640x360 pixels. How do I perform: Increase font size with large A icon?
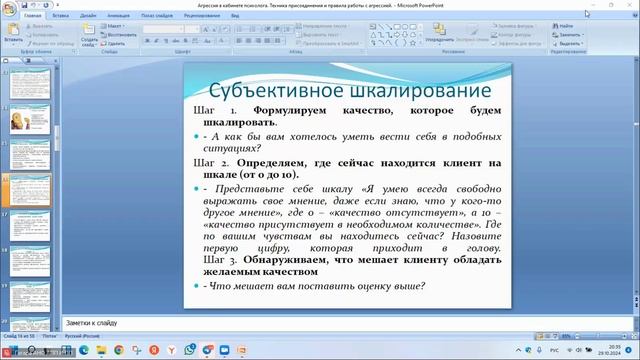(x=206, y=29)
